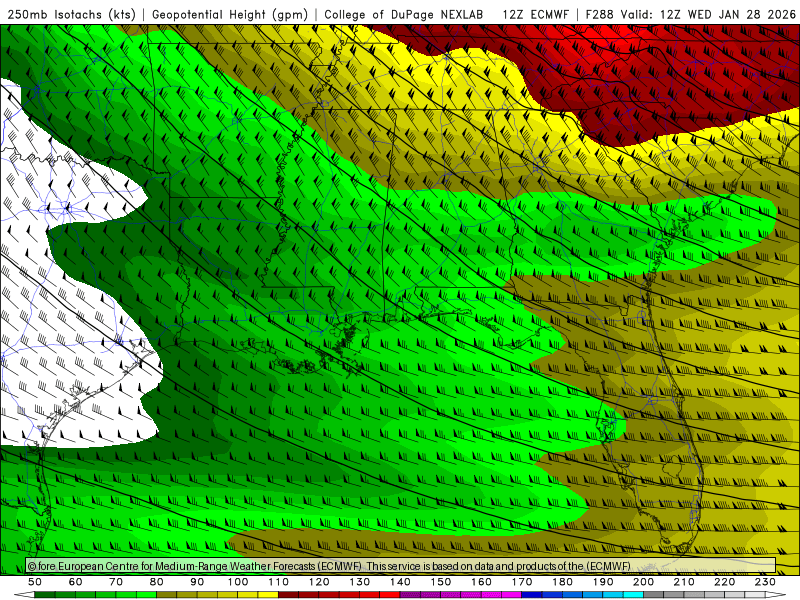Click the 70 value on the color scale
The width and height of the screenshot is (800, 600).
point(116,582)
